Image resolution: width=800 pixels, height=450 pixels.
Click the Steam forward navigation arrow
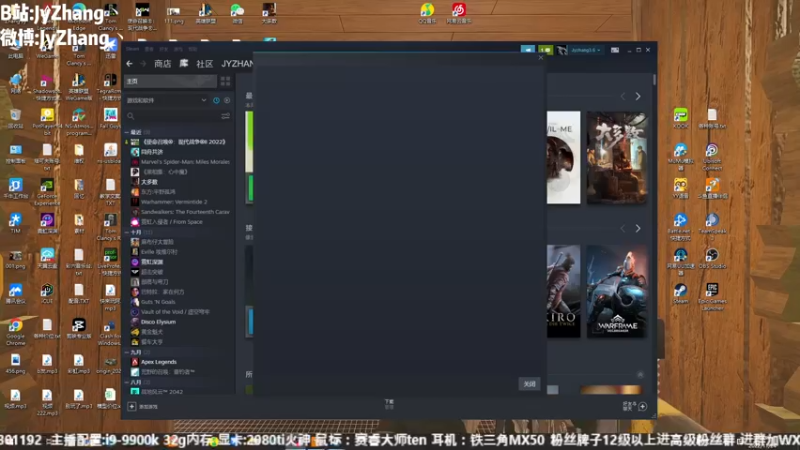tap(143, 64)
